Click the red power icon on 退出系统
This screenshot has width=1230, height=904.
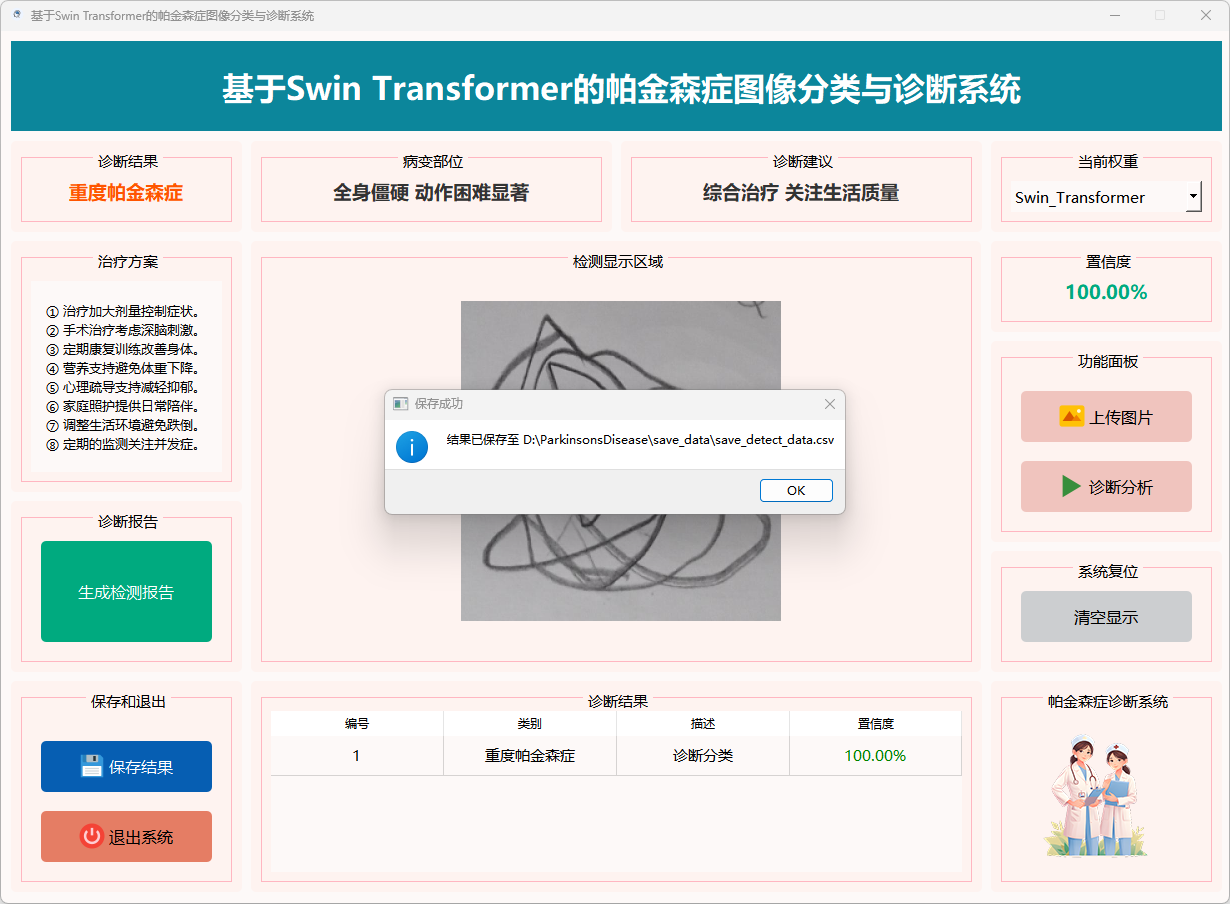(92, 836)
